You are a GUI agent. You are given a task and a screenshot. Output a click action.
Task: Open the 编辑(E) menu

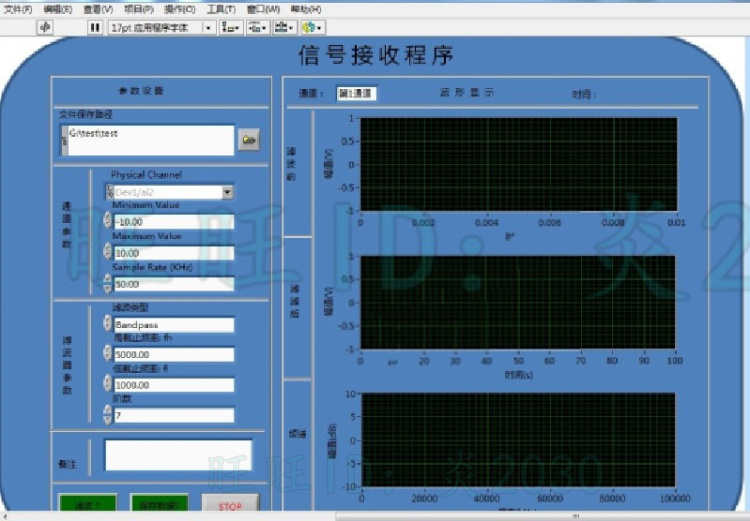57,9
